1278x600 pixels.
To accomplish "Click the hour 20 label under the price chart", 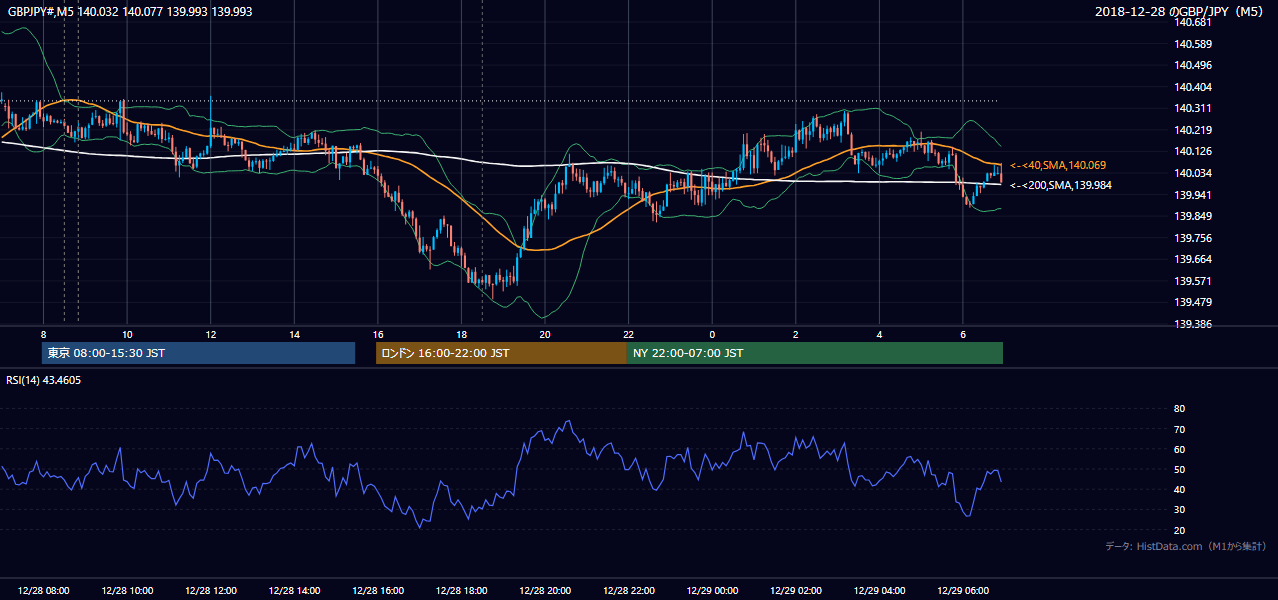I will coord(545,334).
